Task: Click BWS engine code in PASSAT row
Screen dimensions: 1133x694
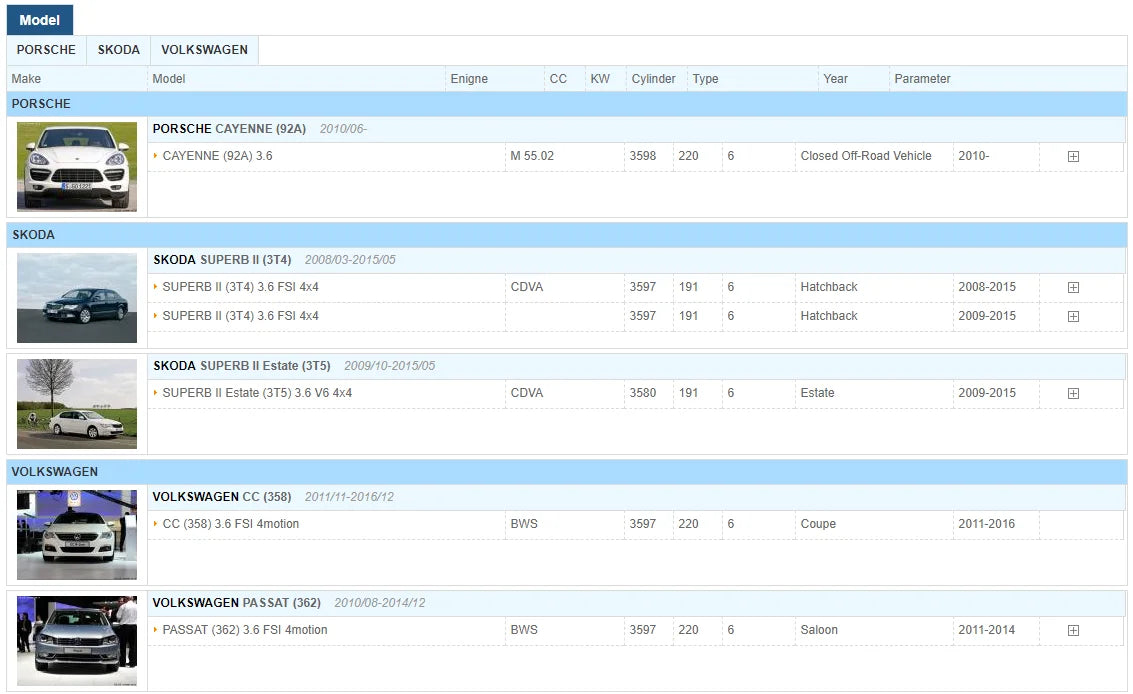Action: [524, 630]
